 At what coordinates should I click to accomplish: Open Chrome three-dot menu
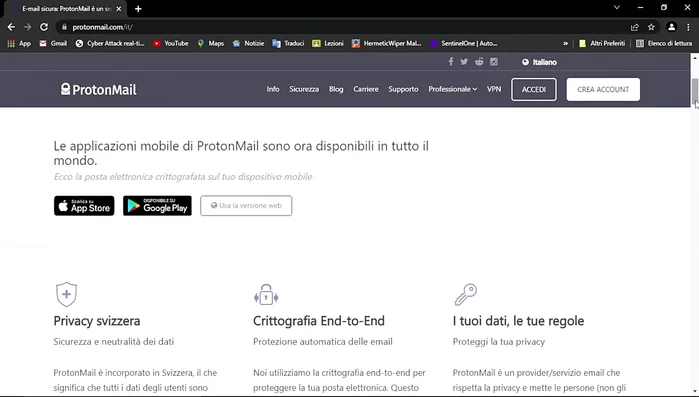(688, 27)
